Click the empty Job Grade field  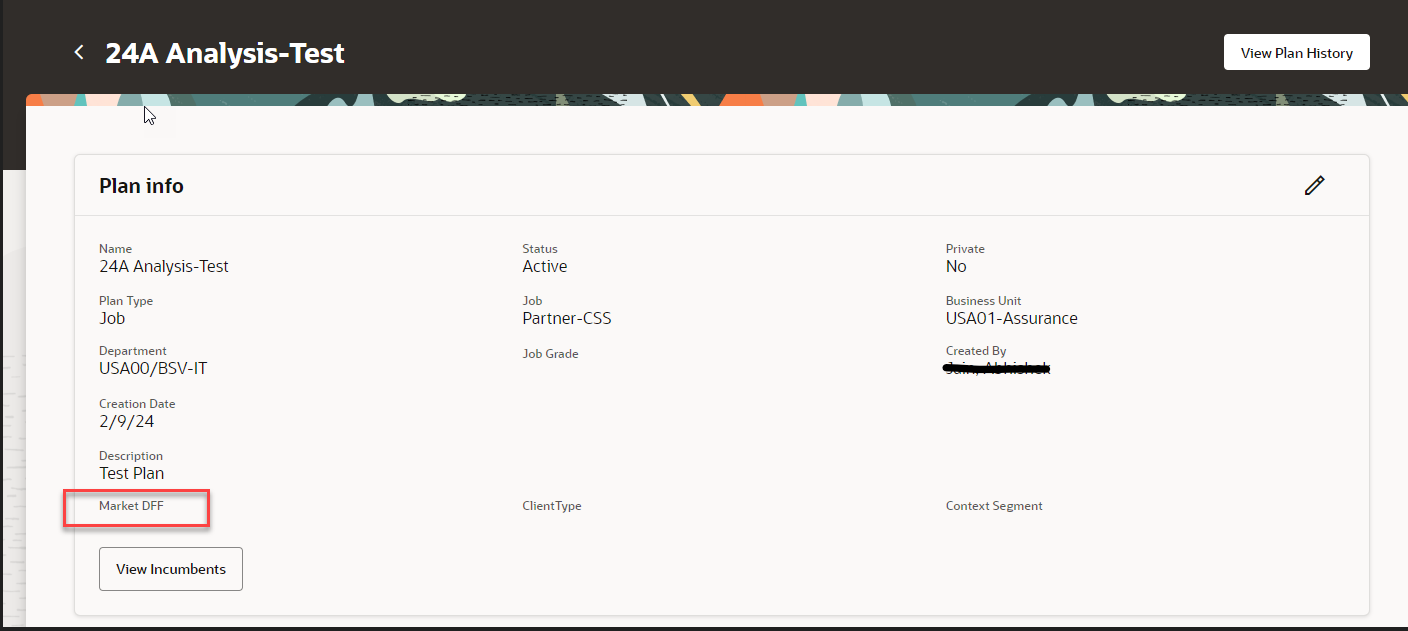(x=550, y=353)
